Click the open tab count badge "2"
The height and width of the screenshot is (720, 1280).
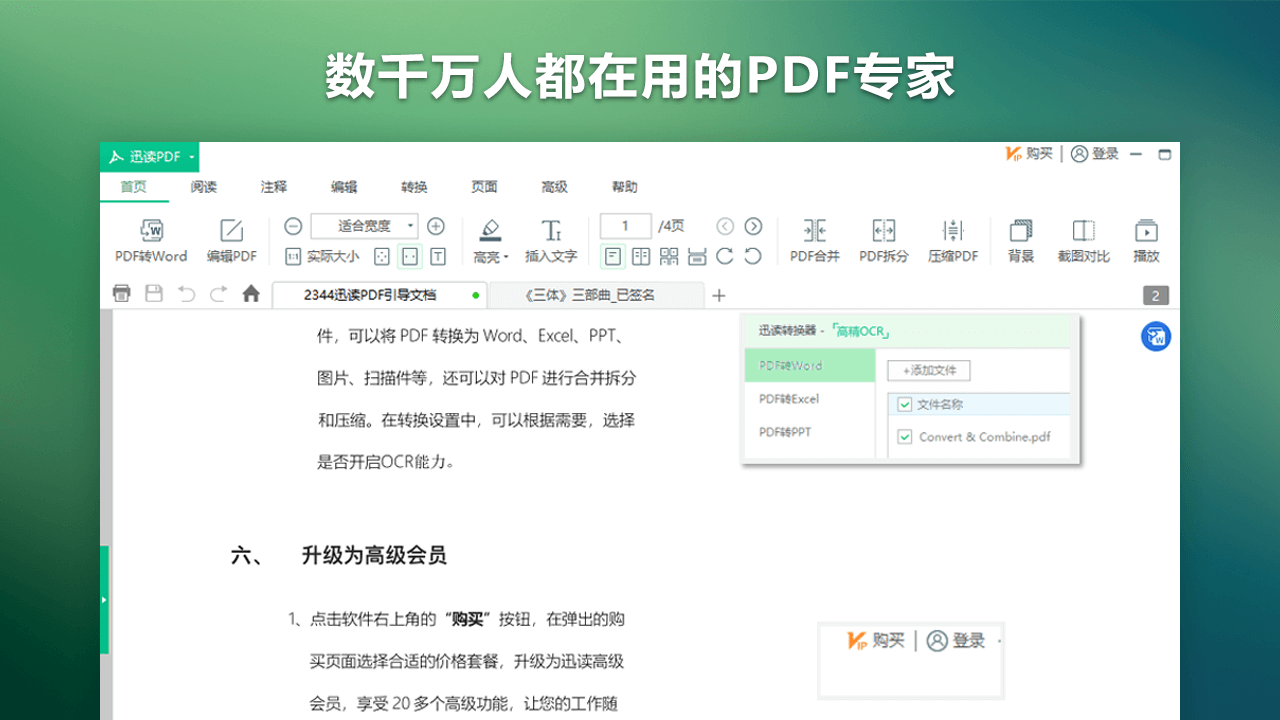click(1155, 295)
